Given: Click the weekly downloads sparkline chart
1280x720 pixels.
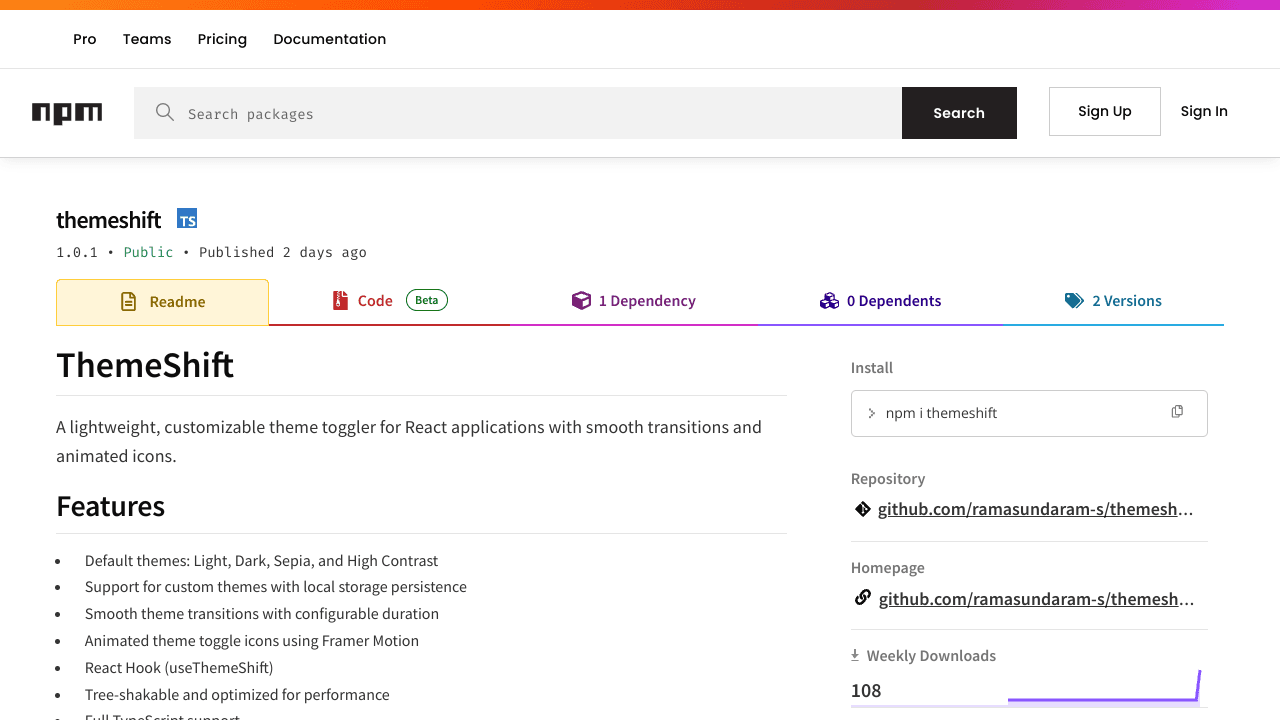Looking at the screenshot, I should (x=1104, y=686).
